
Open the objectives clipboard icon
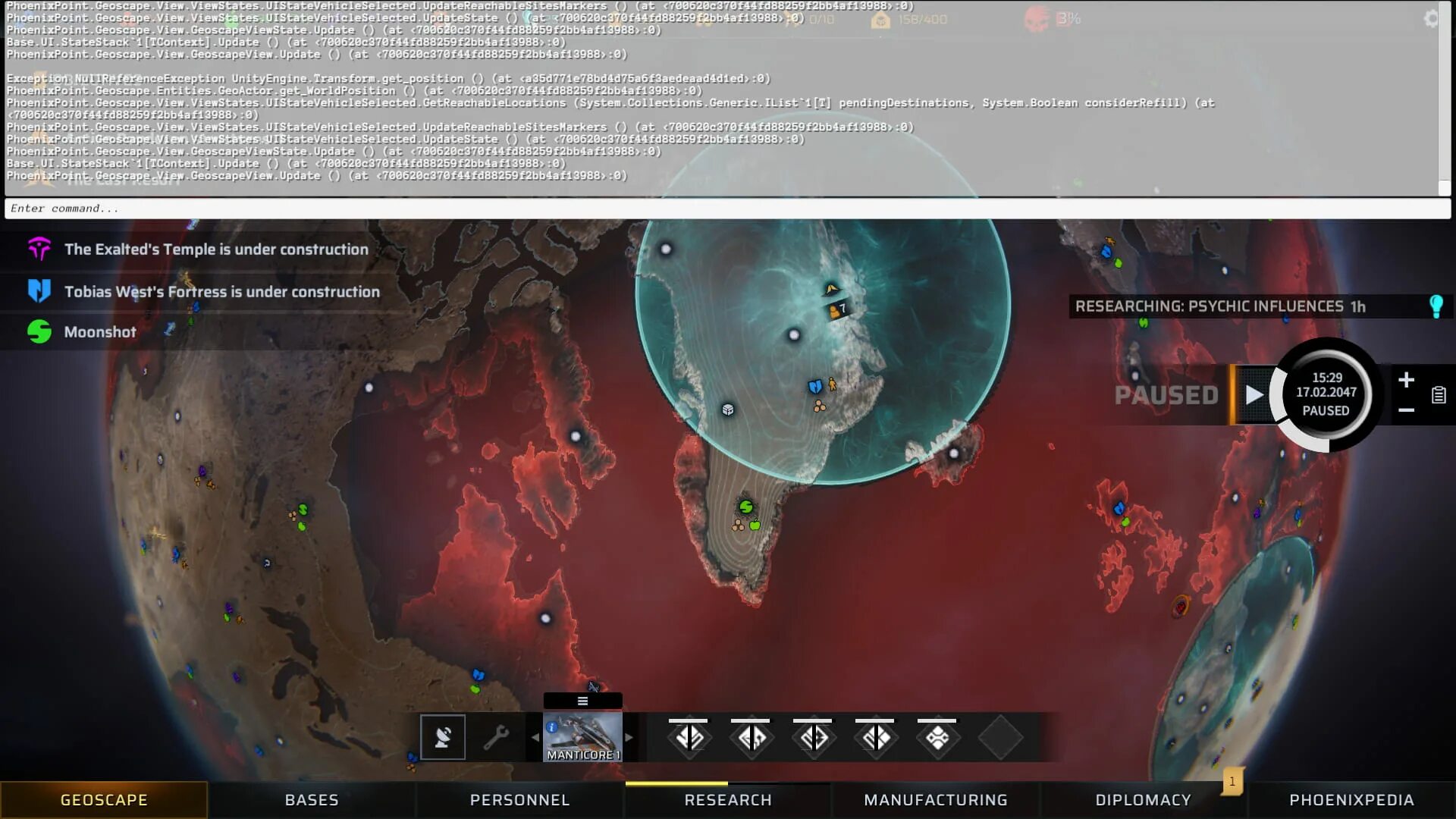coord(1438,395)
